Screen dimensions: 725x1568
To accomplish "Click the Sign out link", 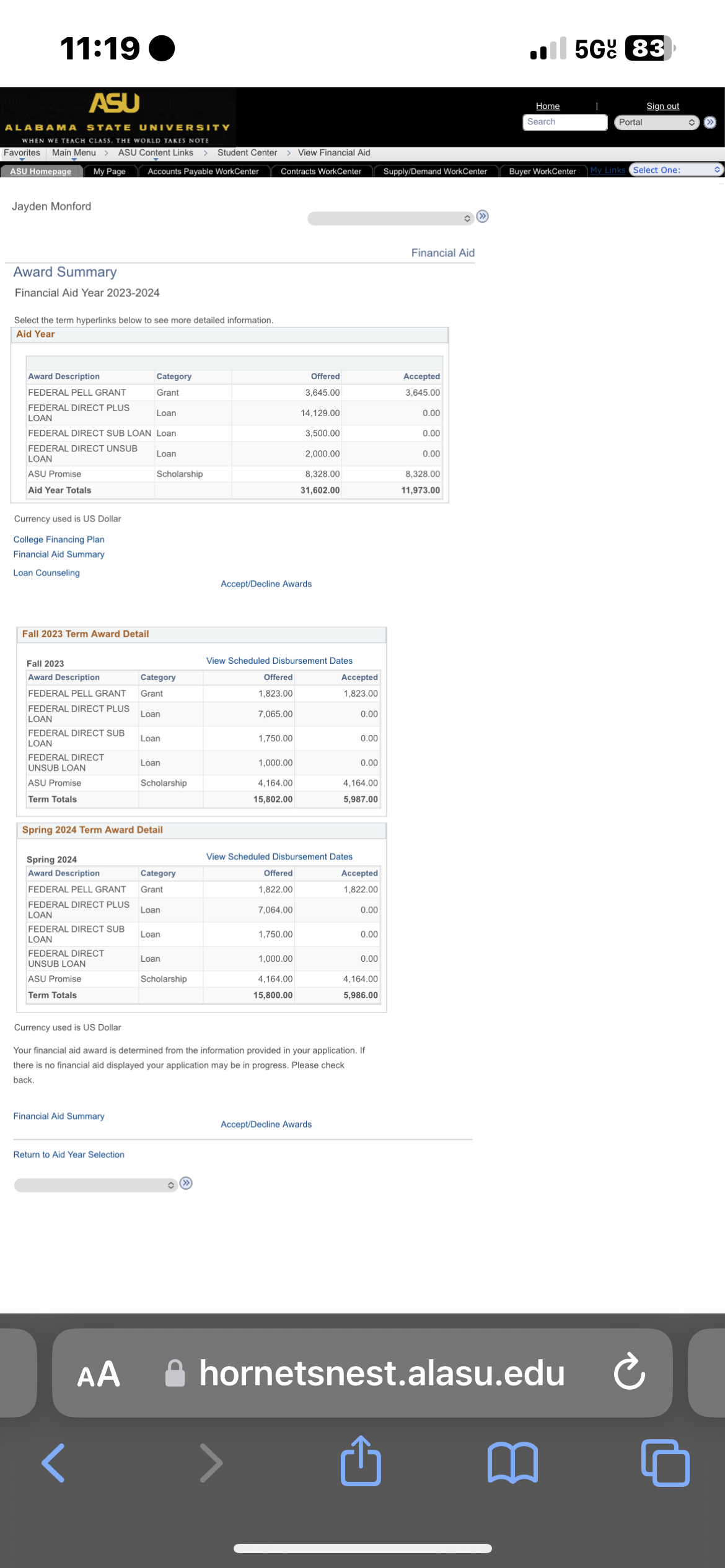I will click(x=663, y=106).
